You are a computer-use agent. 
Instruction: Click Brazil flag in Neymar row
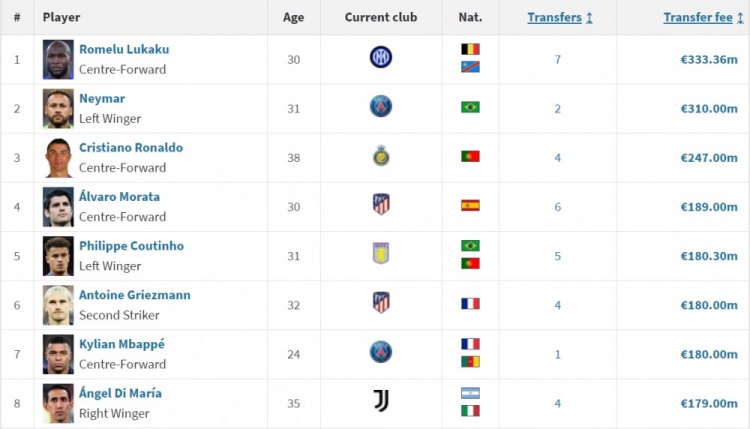coord(470,107)
